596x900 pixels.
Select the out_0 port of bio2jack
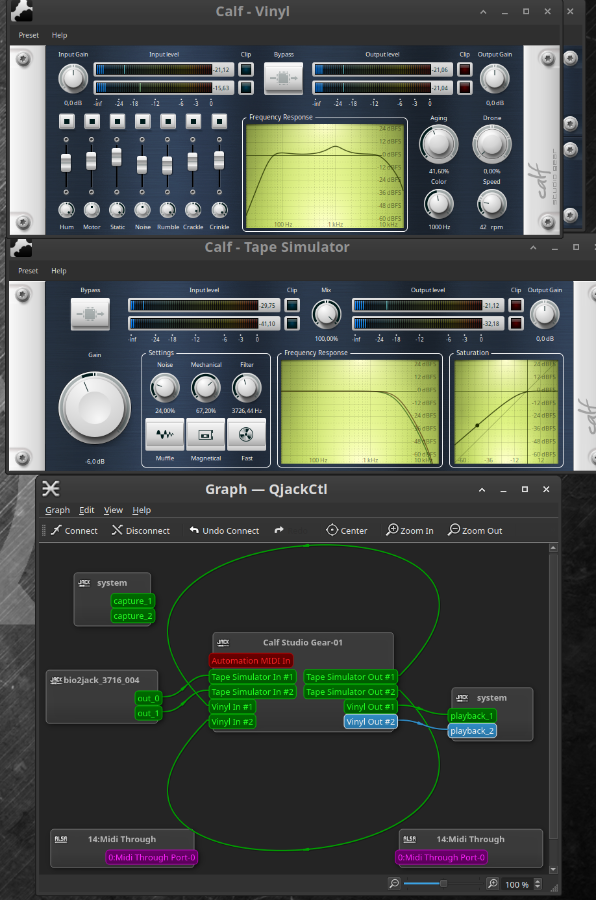(x=148, y=698)
